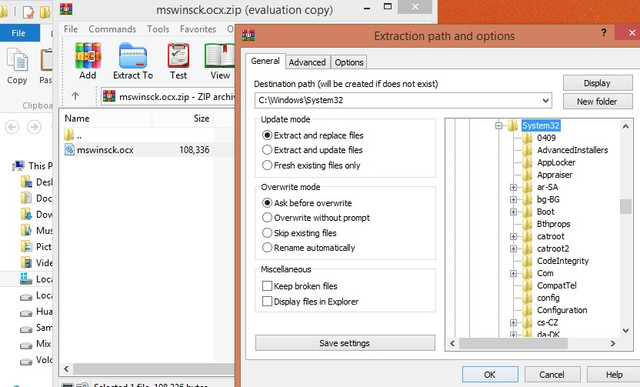Image resolution: width=640 pixels, height=387 pixels.
Task: Switch to the Options tab
Action: (x=349, y=62)
